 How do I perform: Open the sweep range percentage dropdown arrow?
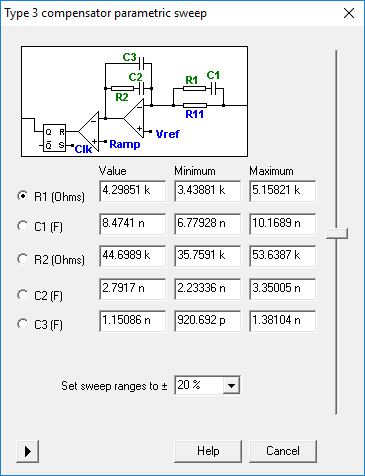click(231, 386)
